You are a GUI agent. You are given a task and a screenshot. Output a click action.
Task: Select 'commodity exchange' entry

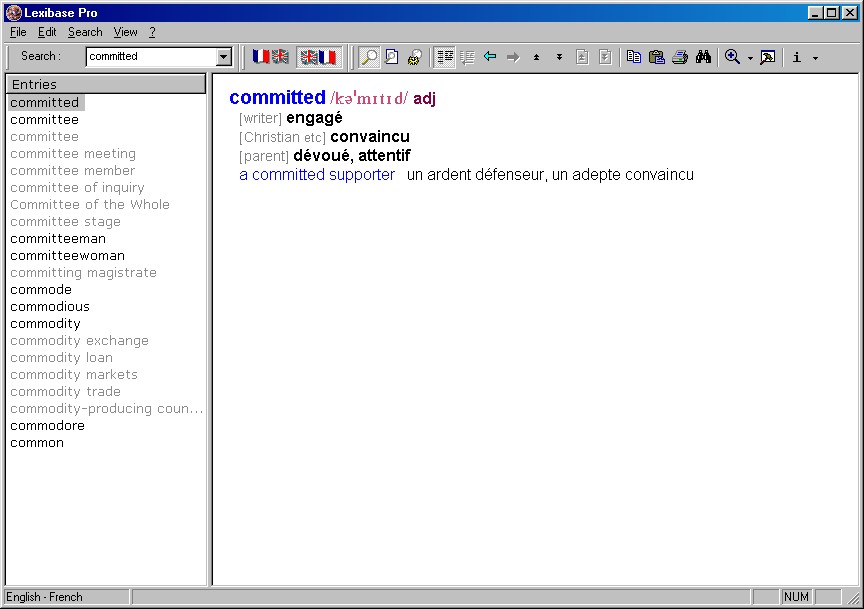click(79, 341)
